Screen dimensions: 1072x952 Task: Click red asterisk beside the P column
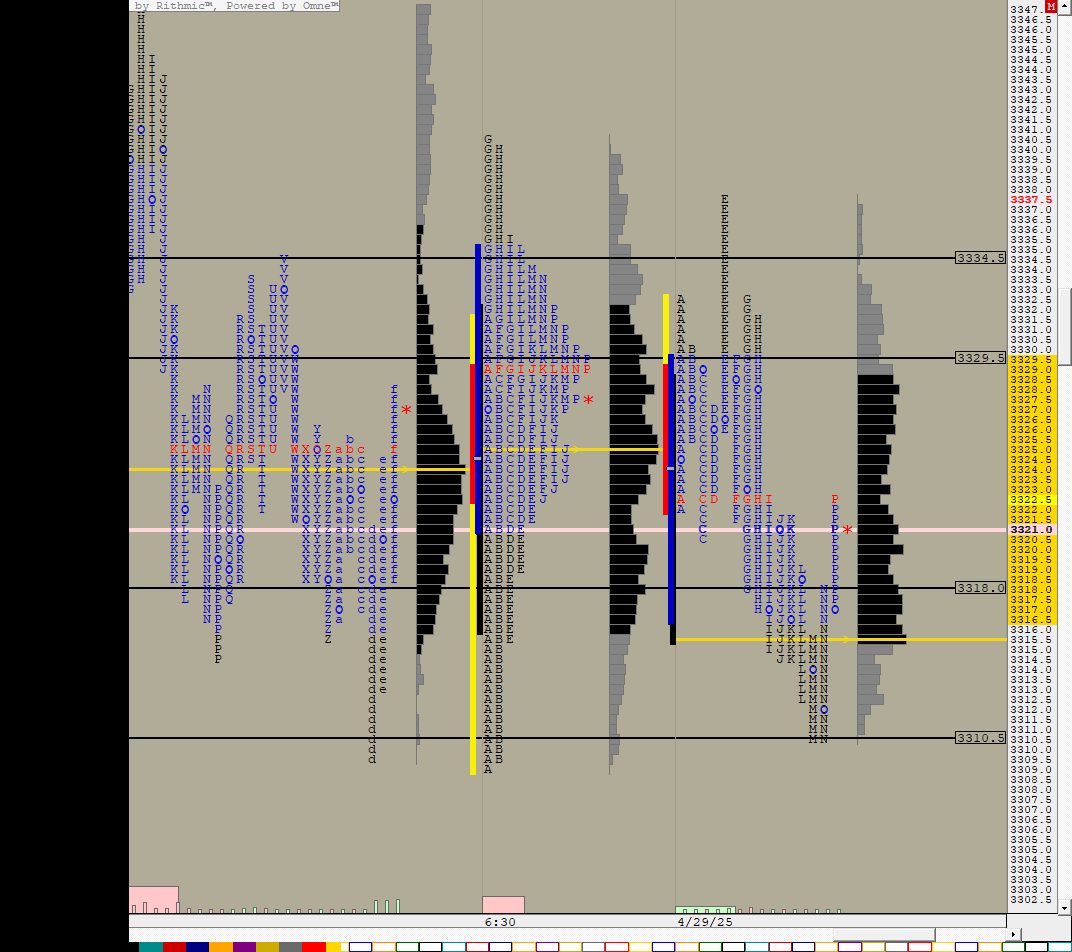tap(848, 531)
